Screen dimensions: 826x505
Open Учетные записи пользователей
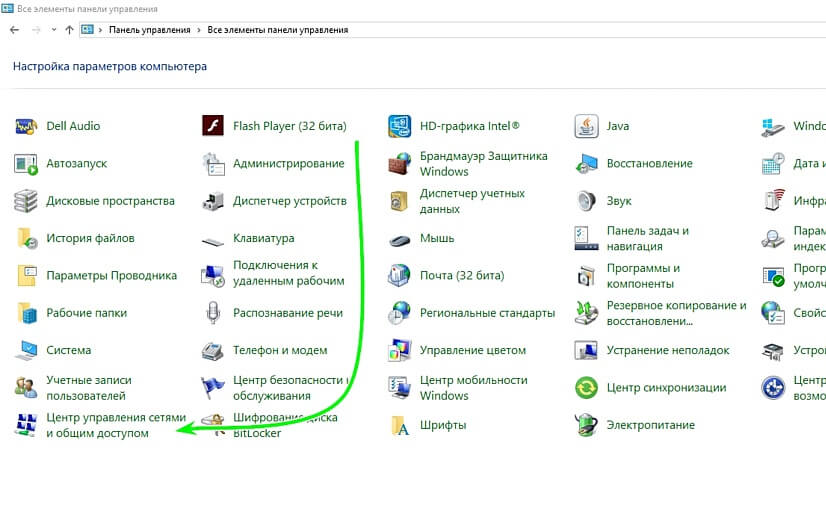tap(88, 388)
